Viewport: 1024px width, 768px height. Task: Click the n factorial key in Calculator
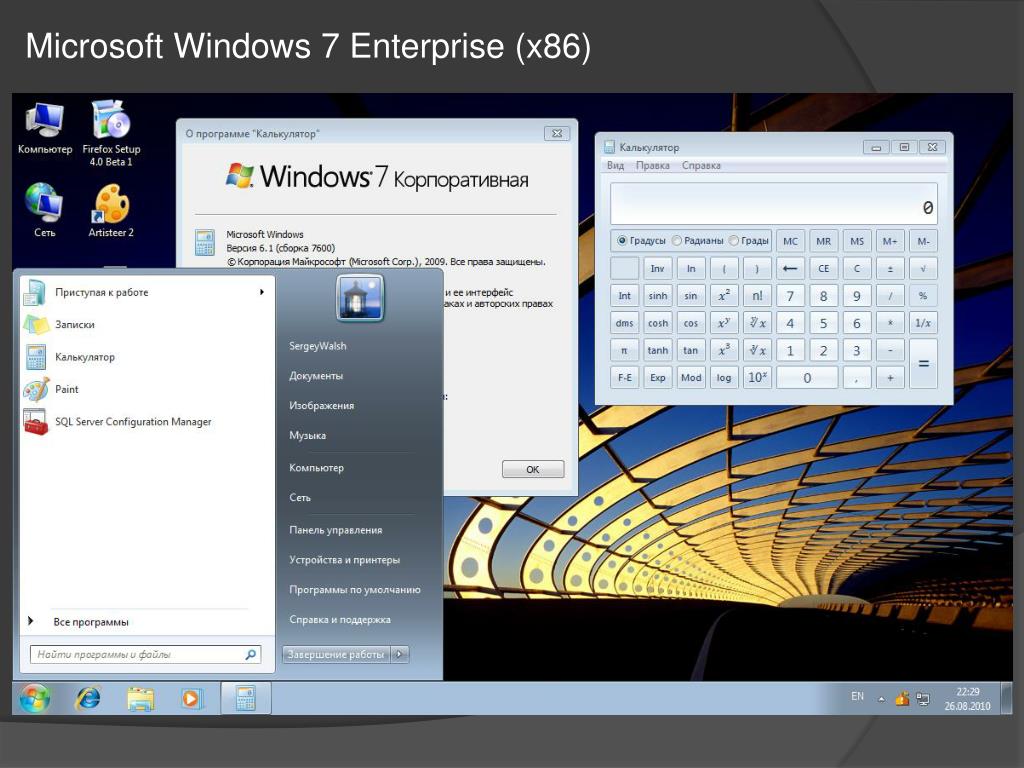[x=757, y=296]
